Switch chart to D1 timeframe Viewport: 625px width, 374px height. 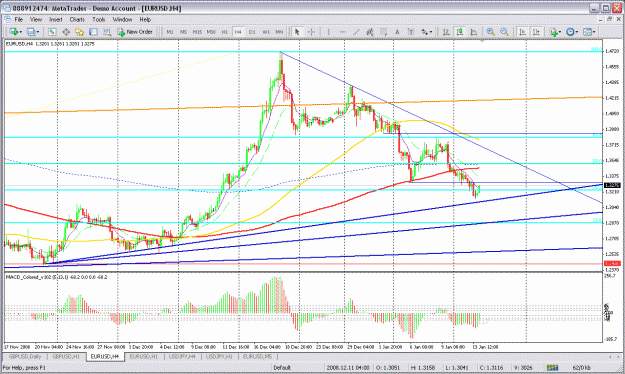pos(252,32)
